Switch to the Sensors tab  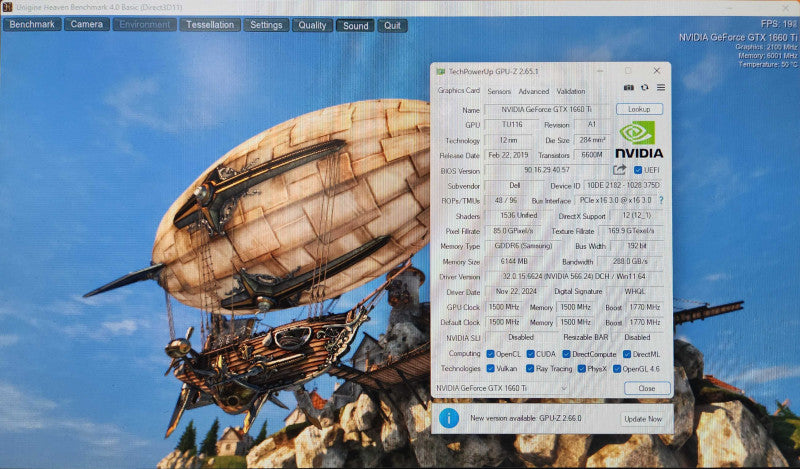[x=499, y=91]
